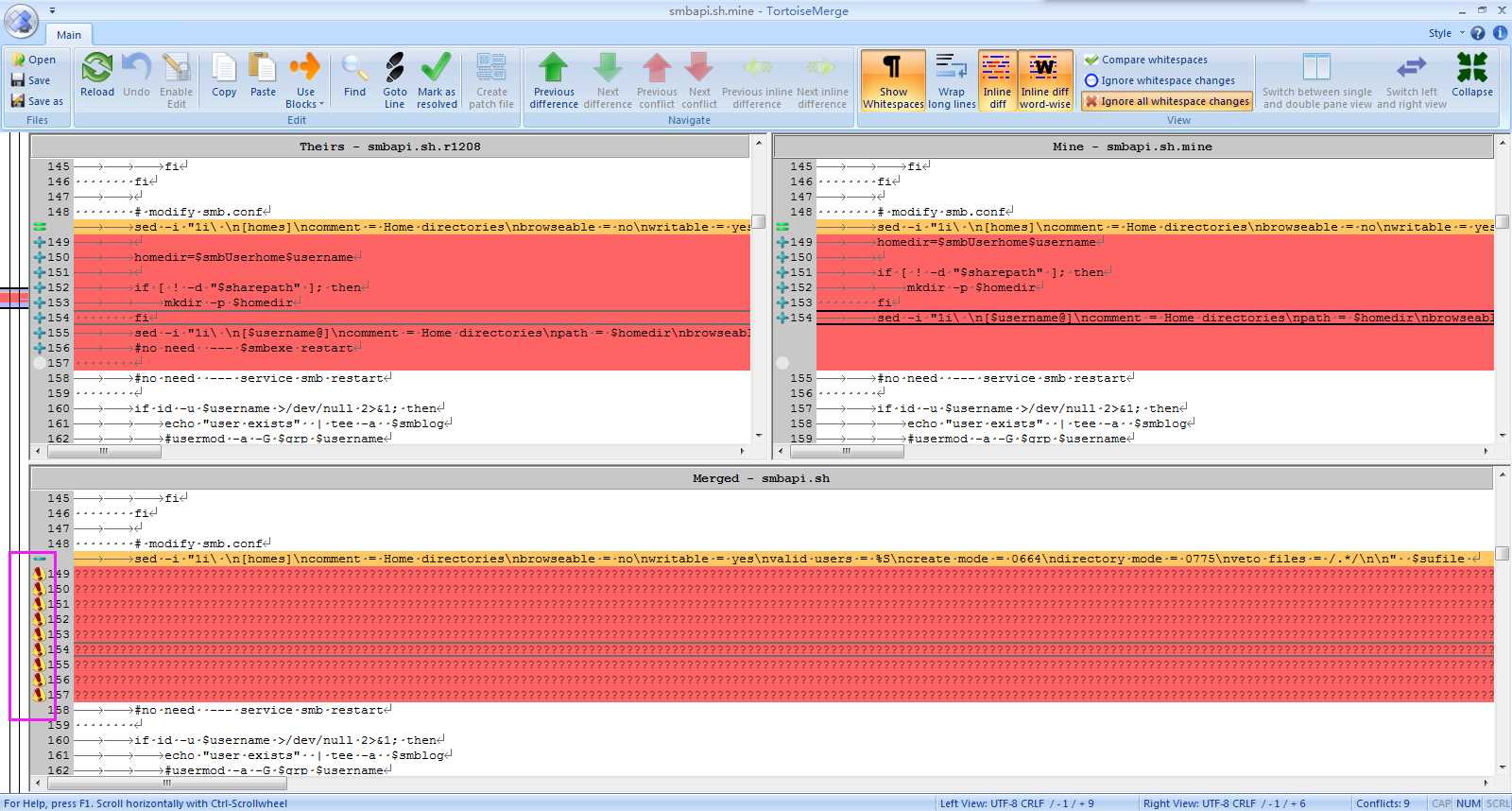Click Use Blocks icon
The width and height of the screenshot is (1512, 811).
(304, 68)
